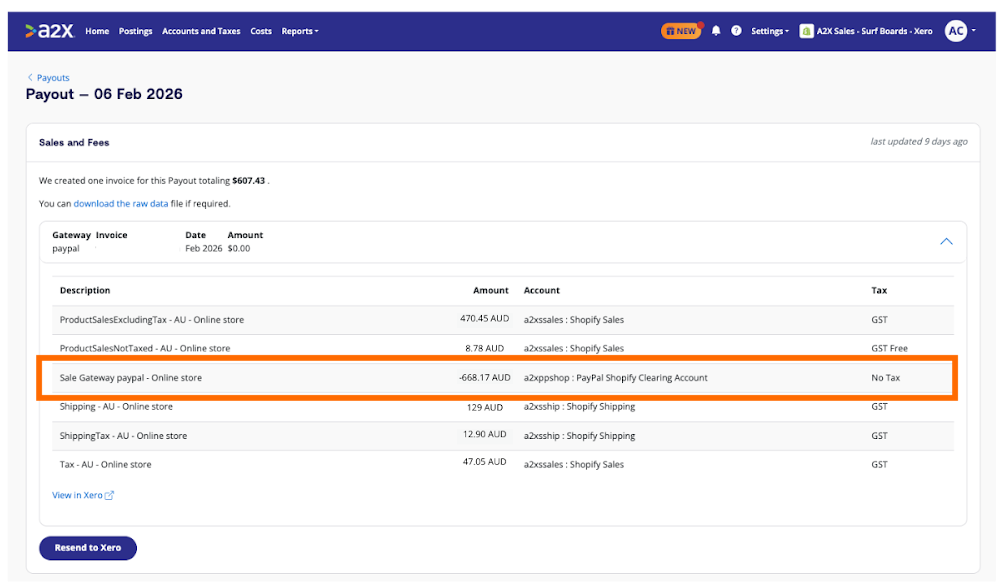Switch to Accounts and Taxes

(201, 31)
